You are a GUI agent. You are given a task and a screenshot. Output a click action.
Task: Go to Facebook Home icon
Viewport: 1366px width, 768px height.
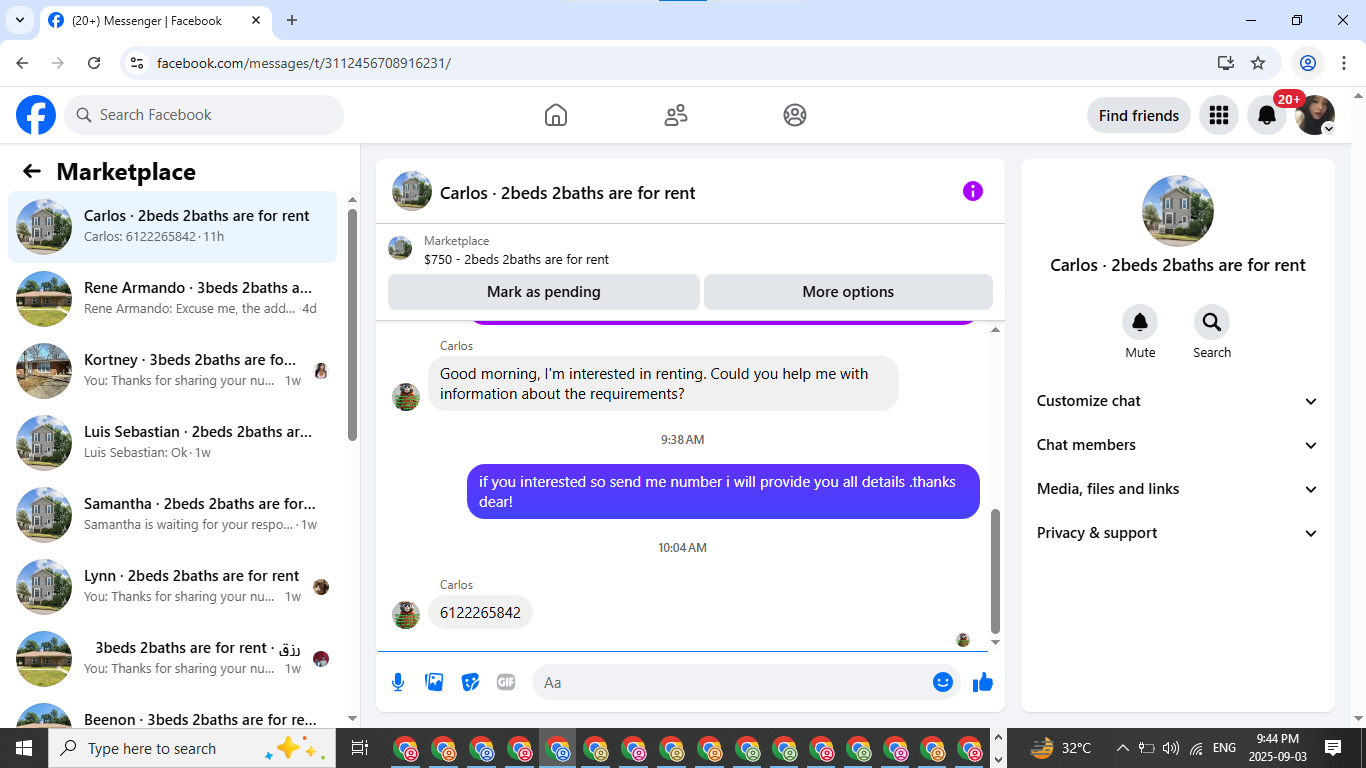pyautogui.click(x=556, y=115)
